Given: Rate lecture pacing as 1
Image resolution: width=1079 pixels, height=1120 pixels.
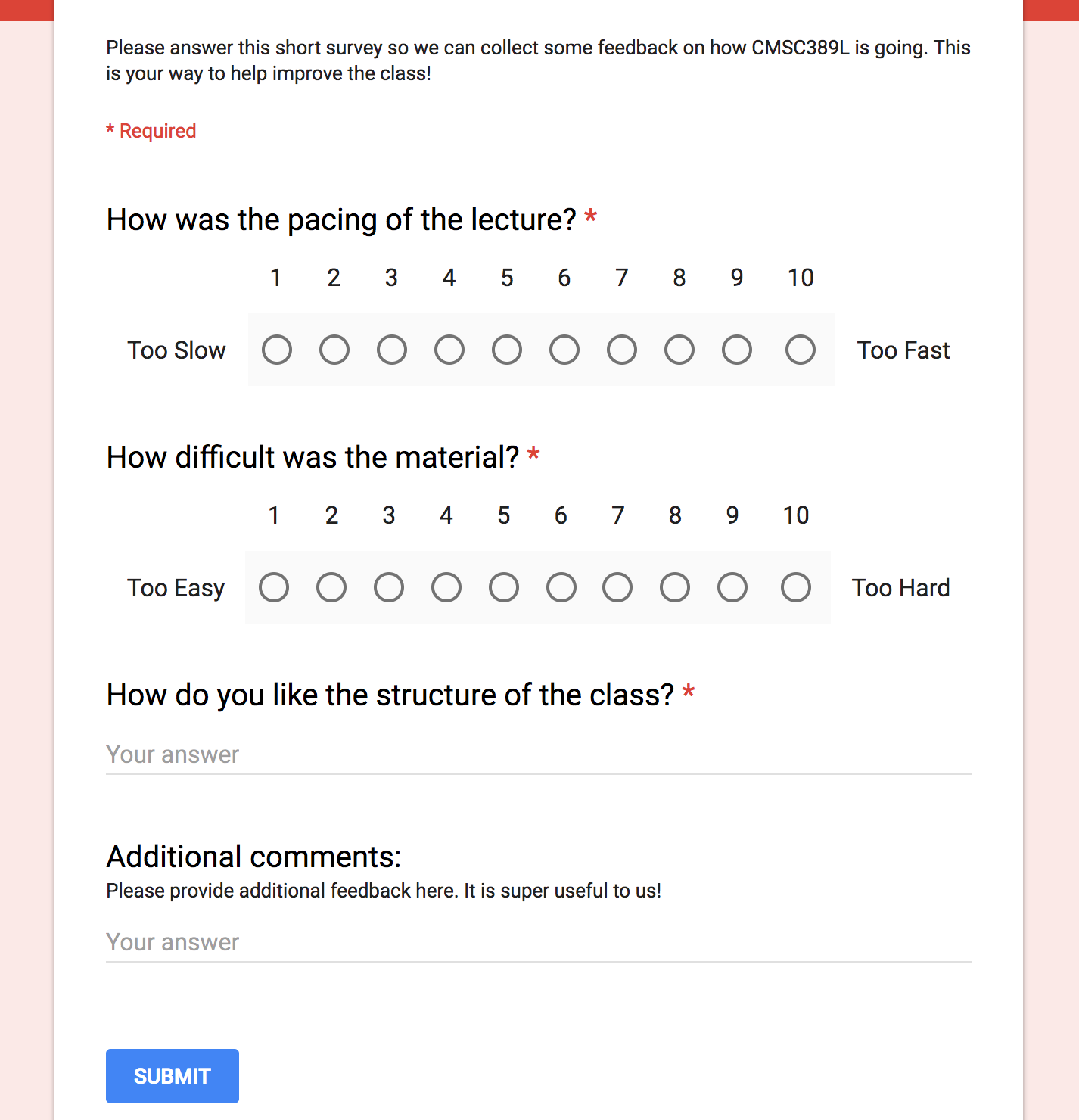Looking at the screenshot, I should (277, 350).
